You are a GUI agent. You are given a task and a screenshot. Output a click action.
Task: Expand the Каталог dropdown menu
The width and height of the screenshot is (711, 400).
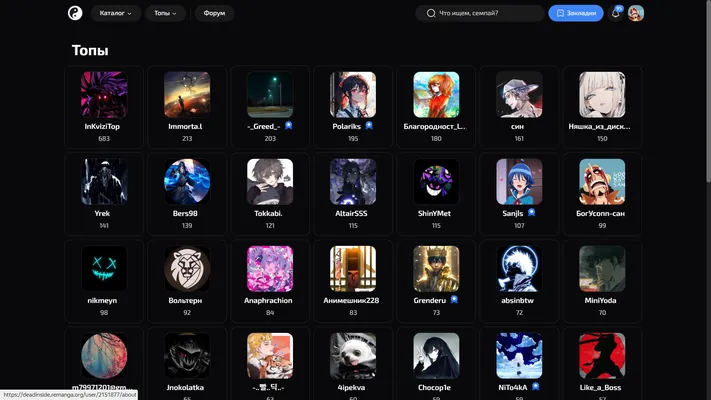(116, 13)
